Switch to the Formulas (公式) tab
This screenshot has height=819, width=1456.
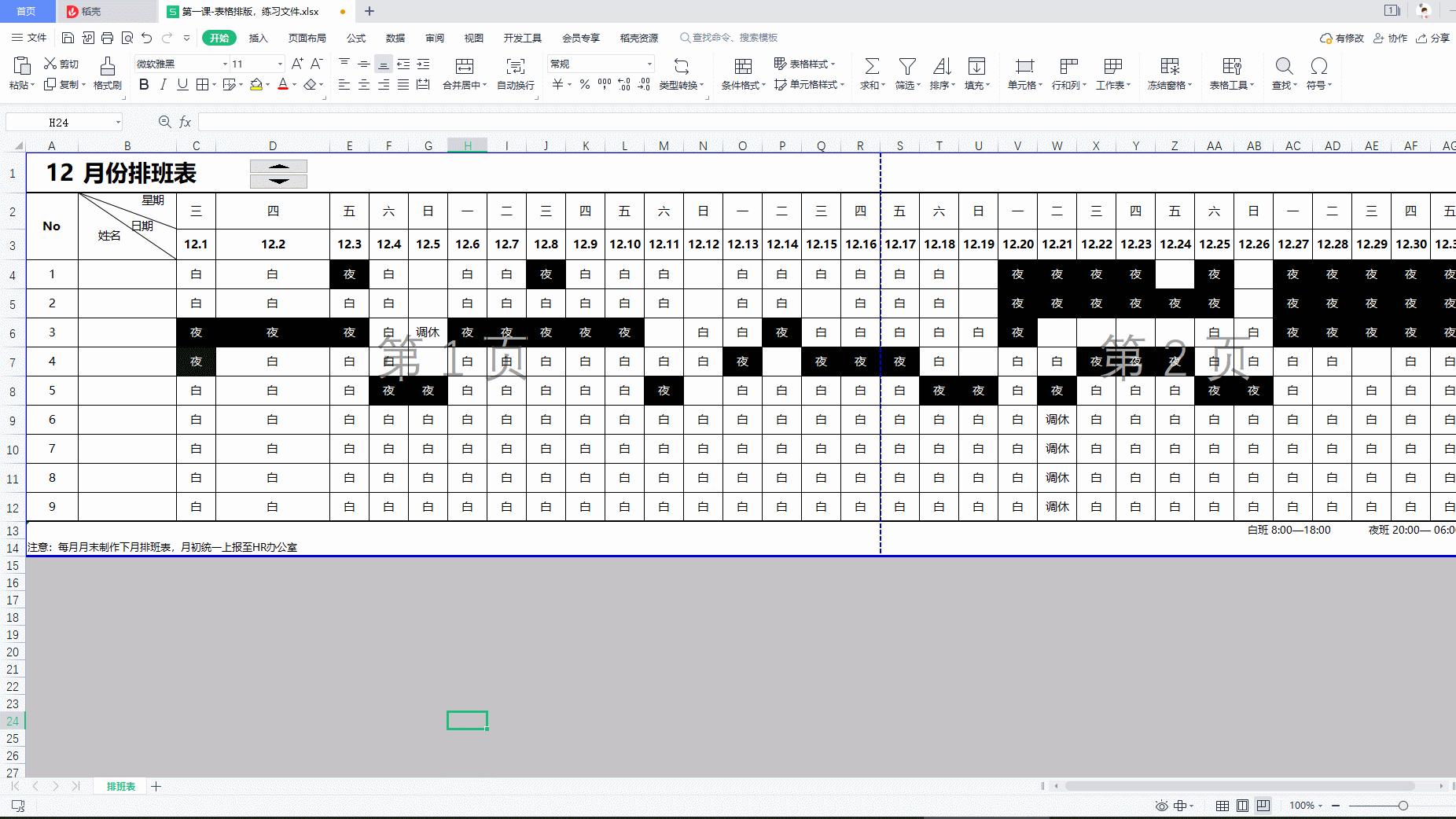coord(356,38)
